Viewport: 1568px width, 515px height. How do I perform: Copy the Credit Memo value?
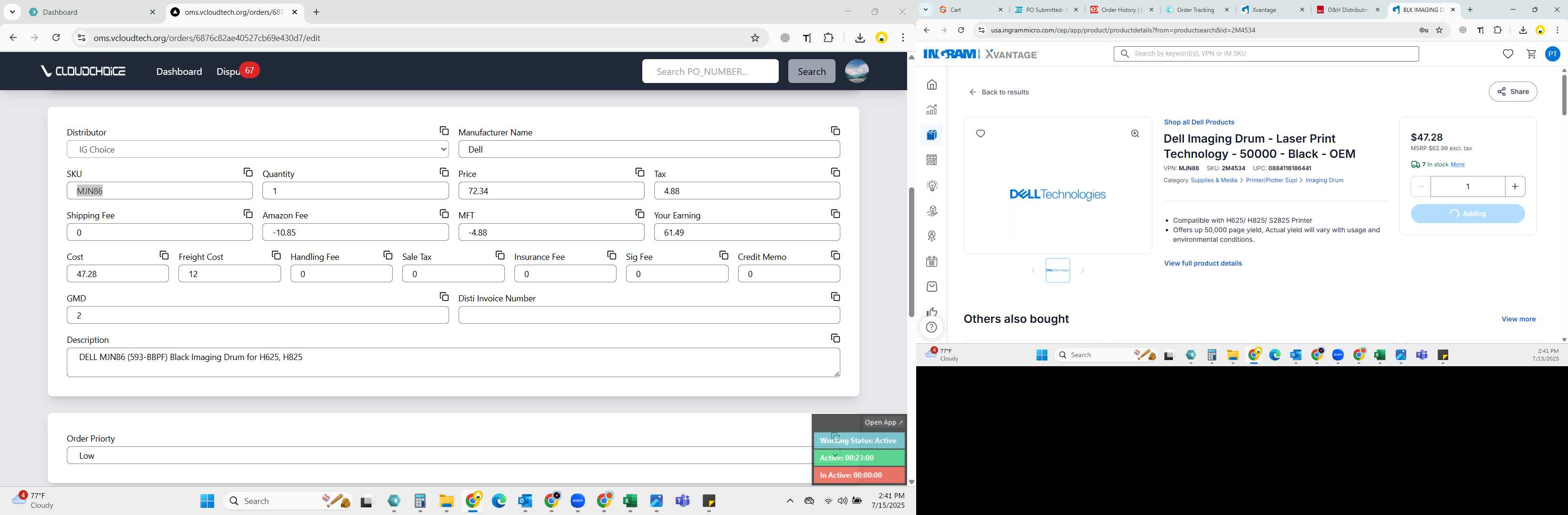tap(835, 255)
